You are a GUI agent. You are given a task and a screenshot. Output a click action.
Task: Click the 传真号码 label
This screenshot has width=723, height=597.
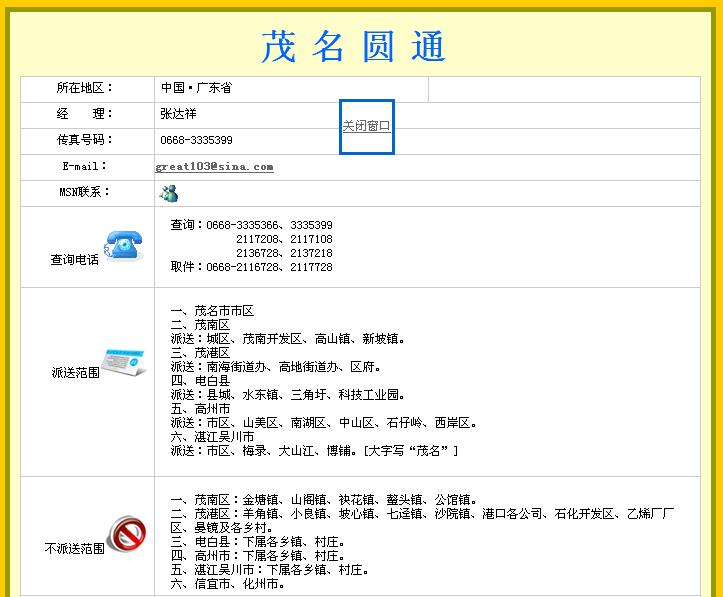[x=86, y=140]
